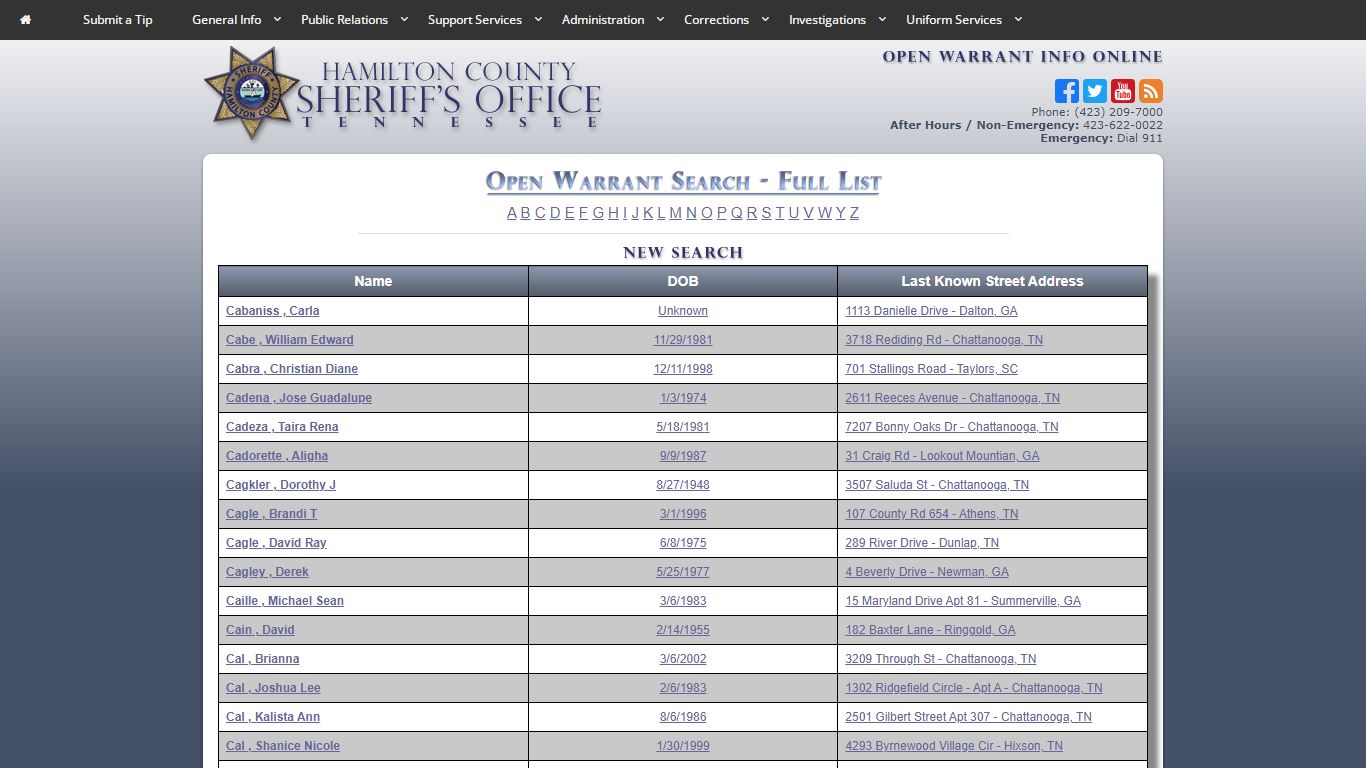Image resolution: width=1366 pixels, height=768 pixels.
Task: Open record for Cabe, William Edward
Action: click(289, 340)
